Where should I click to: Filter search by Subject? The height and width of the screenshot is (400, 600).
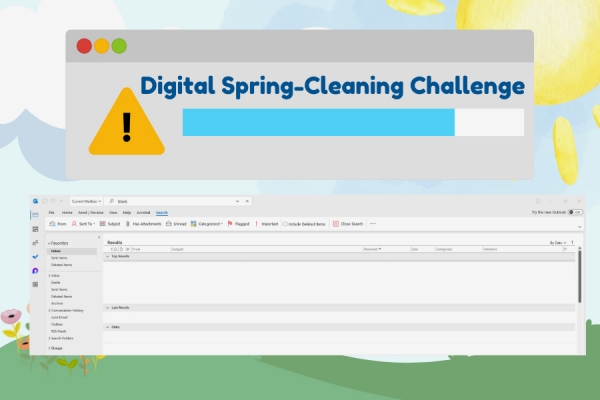tap(110, 224)
